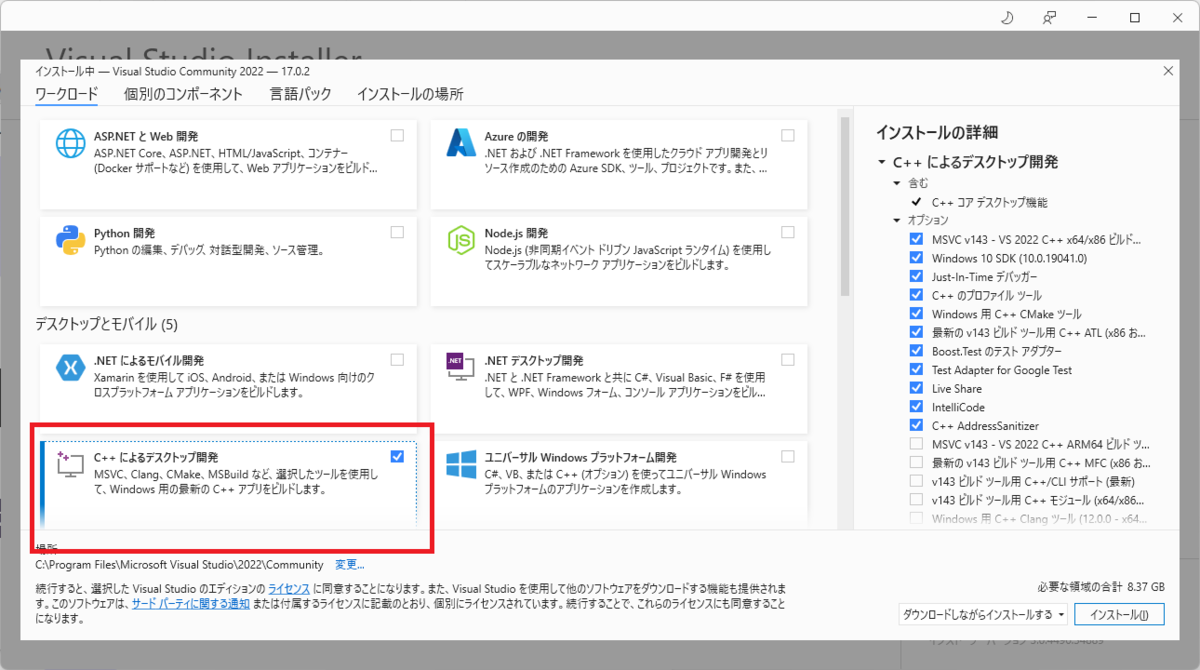Switch to the ワークロード tab
This screenshot has height=670, width=1200.
point(66,94)
